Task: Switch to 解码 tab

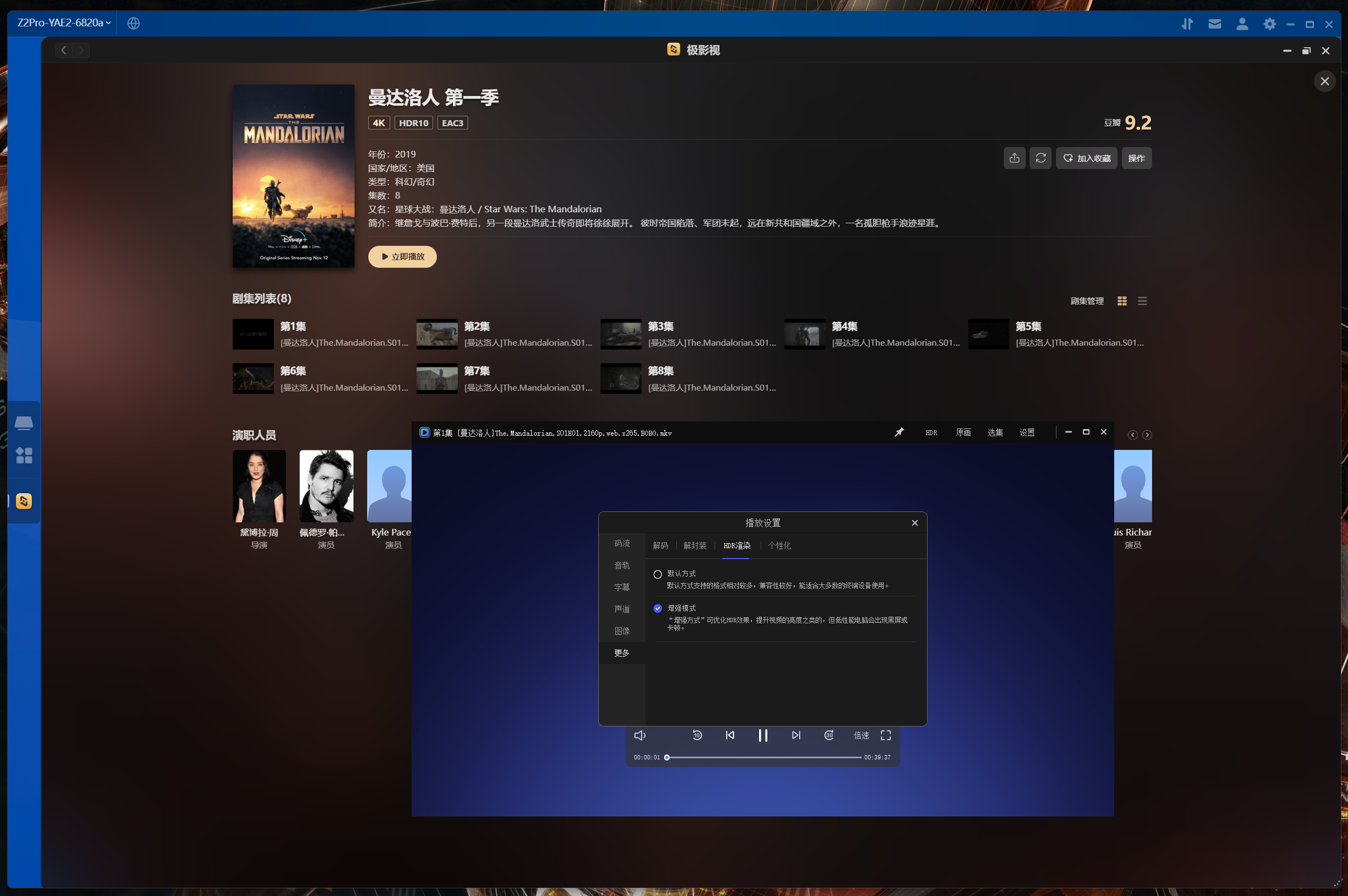Action: pyautogui.click(x=660, y=546)
